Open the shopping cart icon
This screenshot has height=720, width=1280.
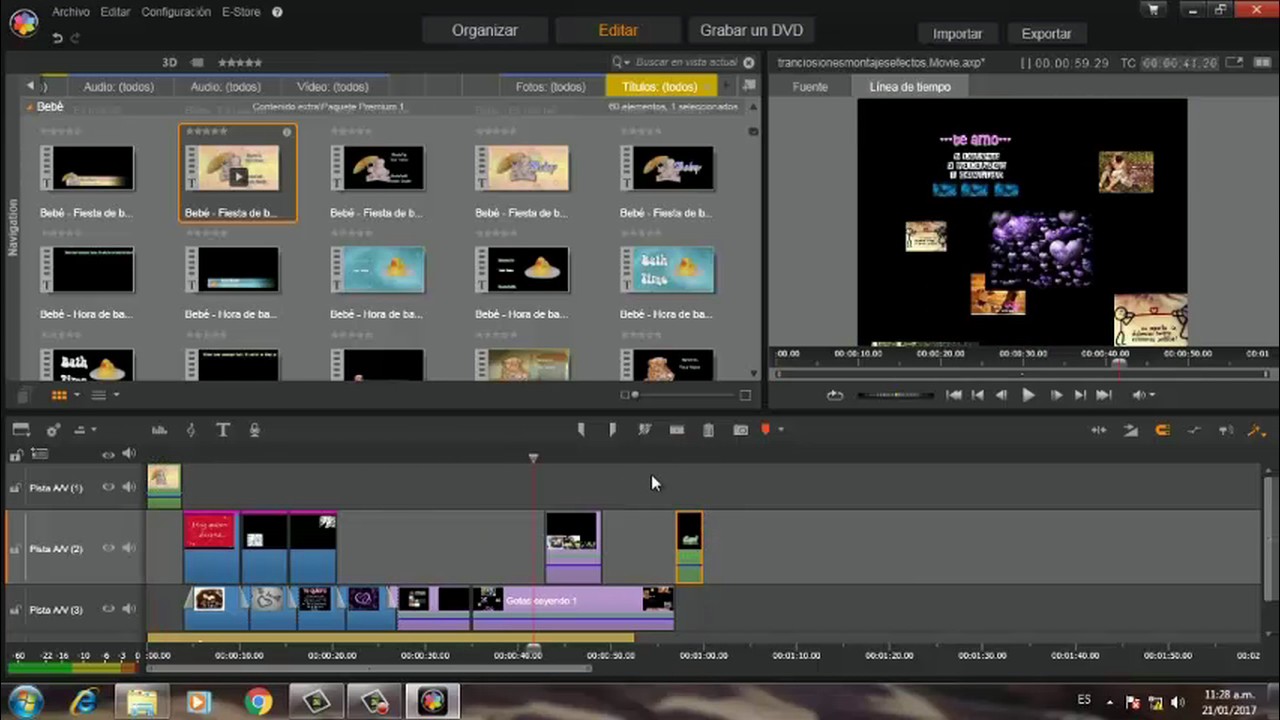(x=1155, y=10)
